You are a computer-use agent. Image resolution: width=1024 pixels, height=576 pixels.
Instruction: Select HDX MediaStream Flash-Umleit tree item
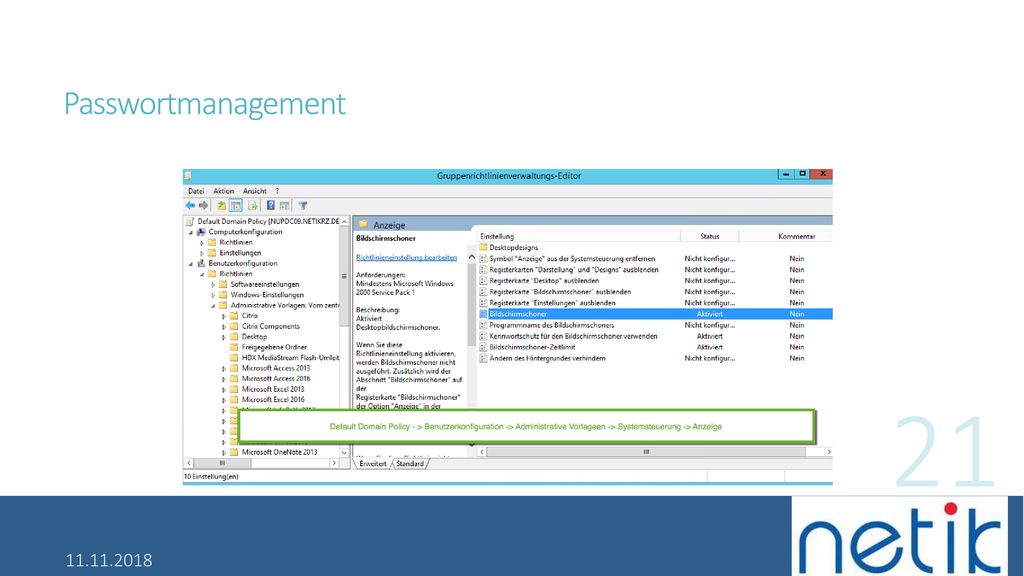point(290,358)
